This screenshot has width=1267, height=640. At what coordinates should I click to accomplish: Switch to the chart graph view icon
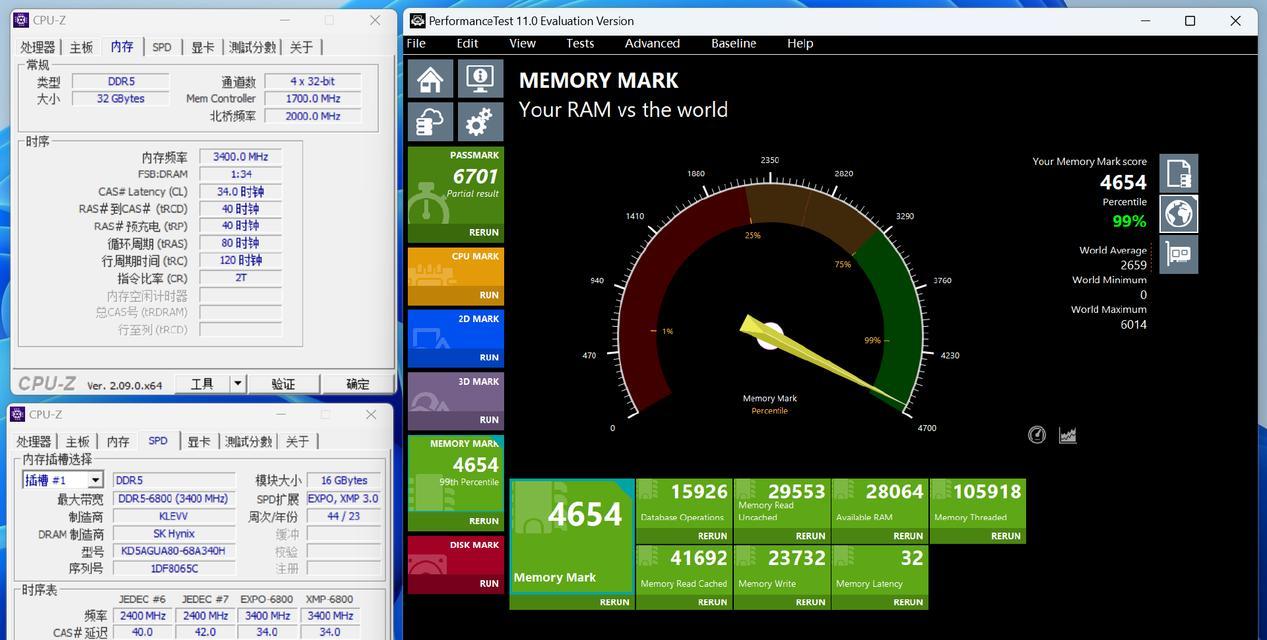1068,435
